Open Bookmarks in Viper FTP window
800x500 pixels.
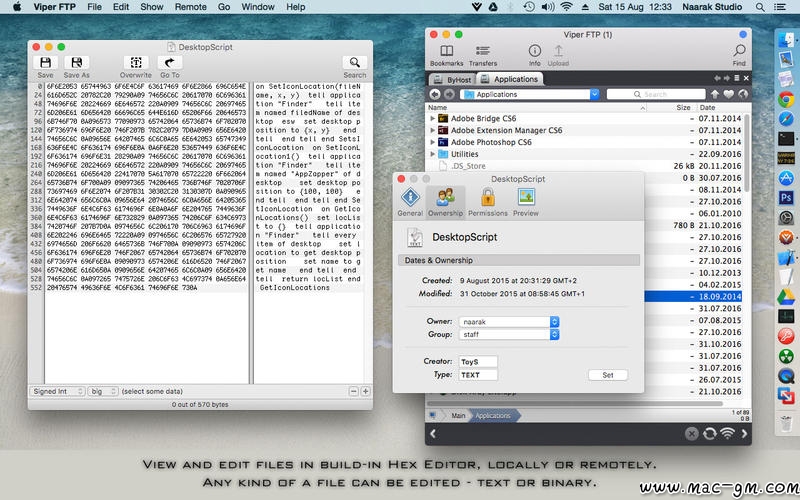tap(446, 51)
